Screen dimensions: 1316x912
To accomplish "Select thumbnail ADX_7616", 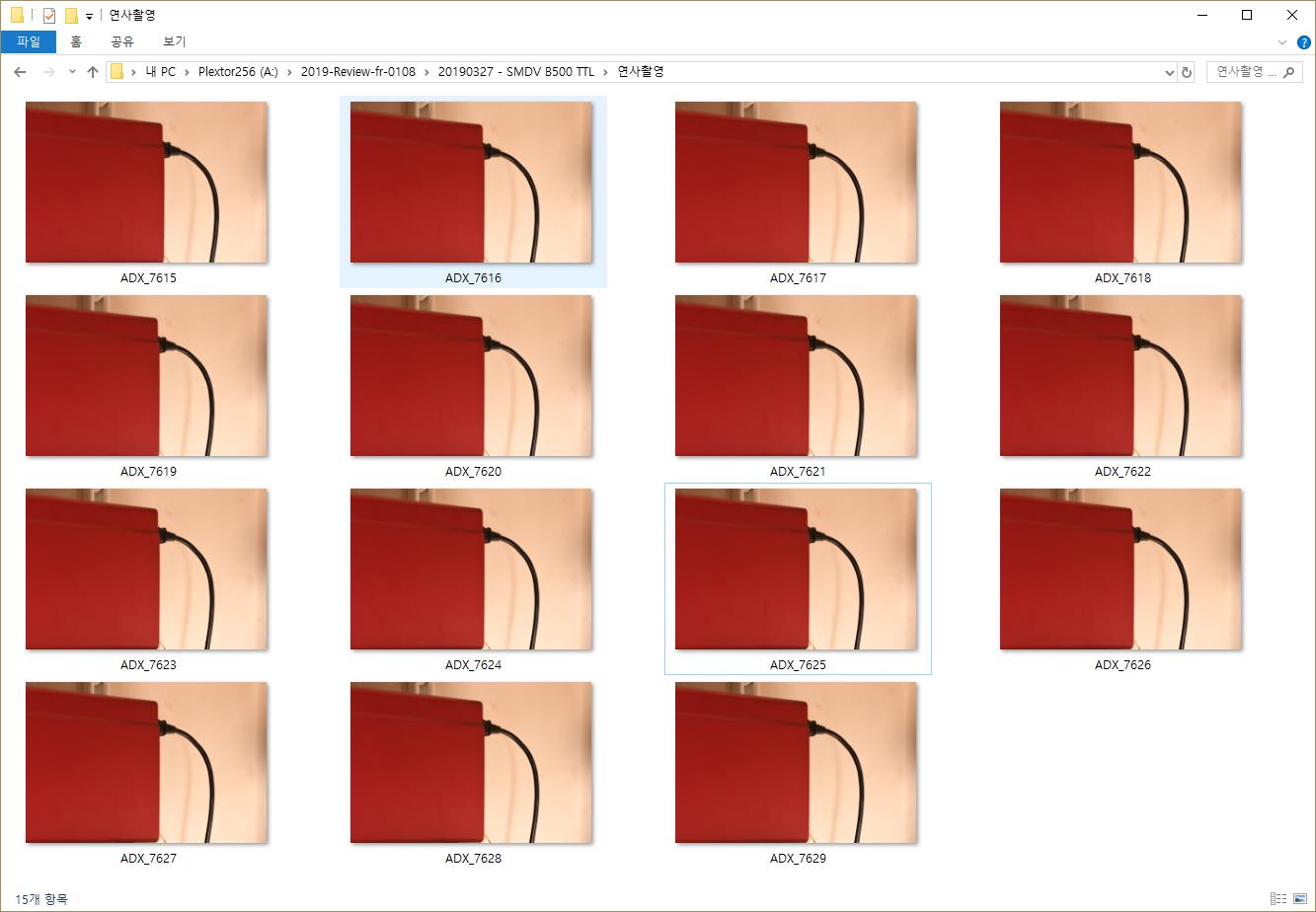I will click(471, 183).
